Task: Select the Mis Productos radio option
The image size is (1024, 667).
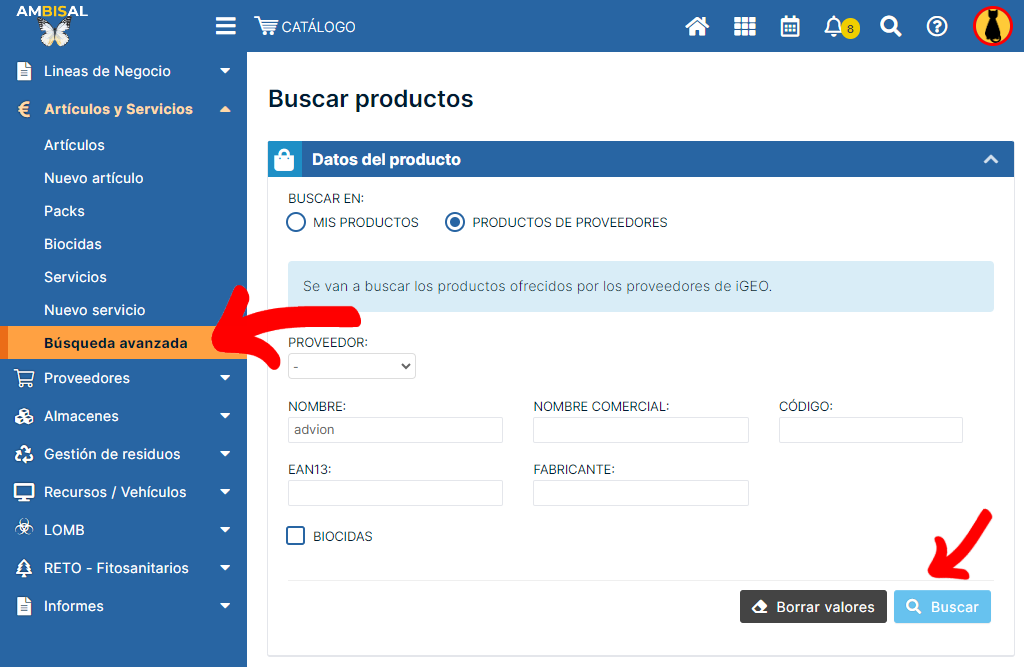Action: pos(296,222)
